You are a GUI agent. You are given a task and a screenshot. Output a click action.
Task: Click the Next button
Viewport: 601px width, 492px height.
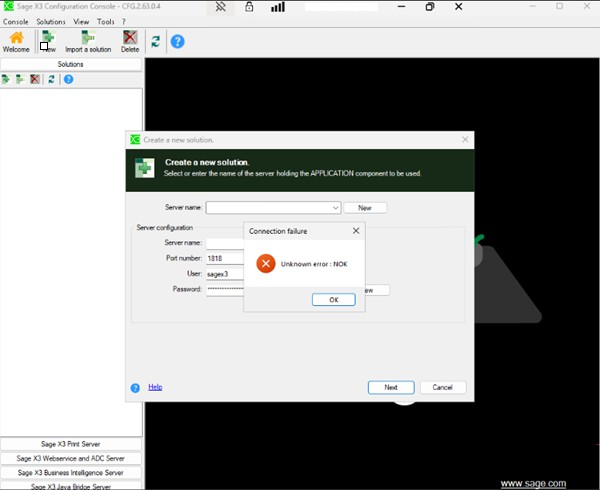[391, 387]
